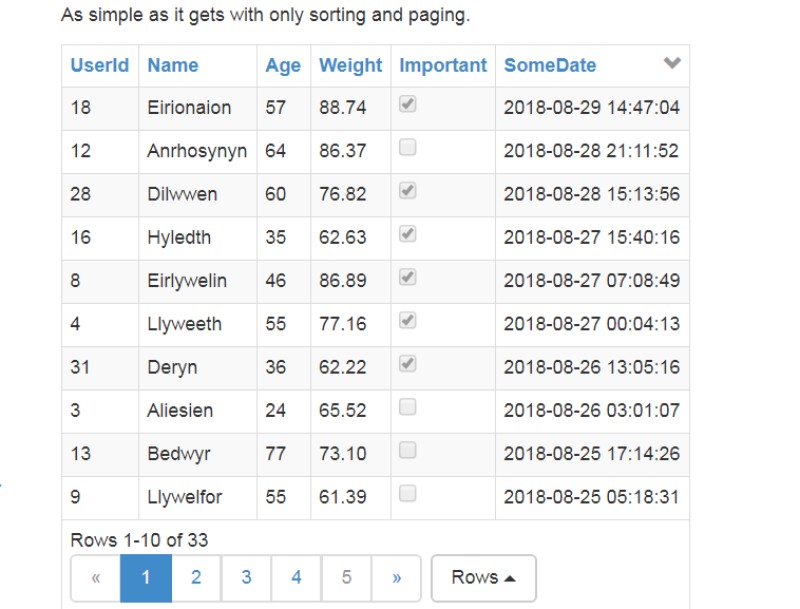Sort the table by the Name column
Image resolution: width=800 pixels, height=609 pixels.
tap(174, 65)
